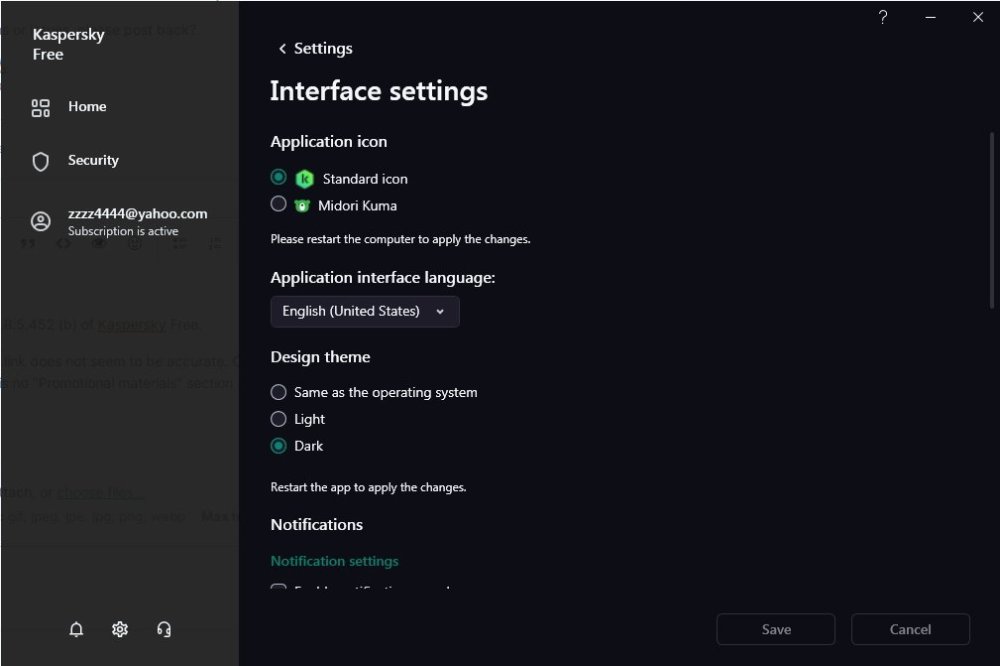Open settings via the gear icon
This screenshot has height=666, width=1000.
coord(120,630)
